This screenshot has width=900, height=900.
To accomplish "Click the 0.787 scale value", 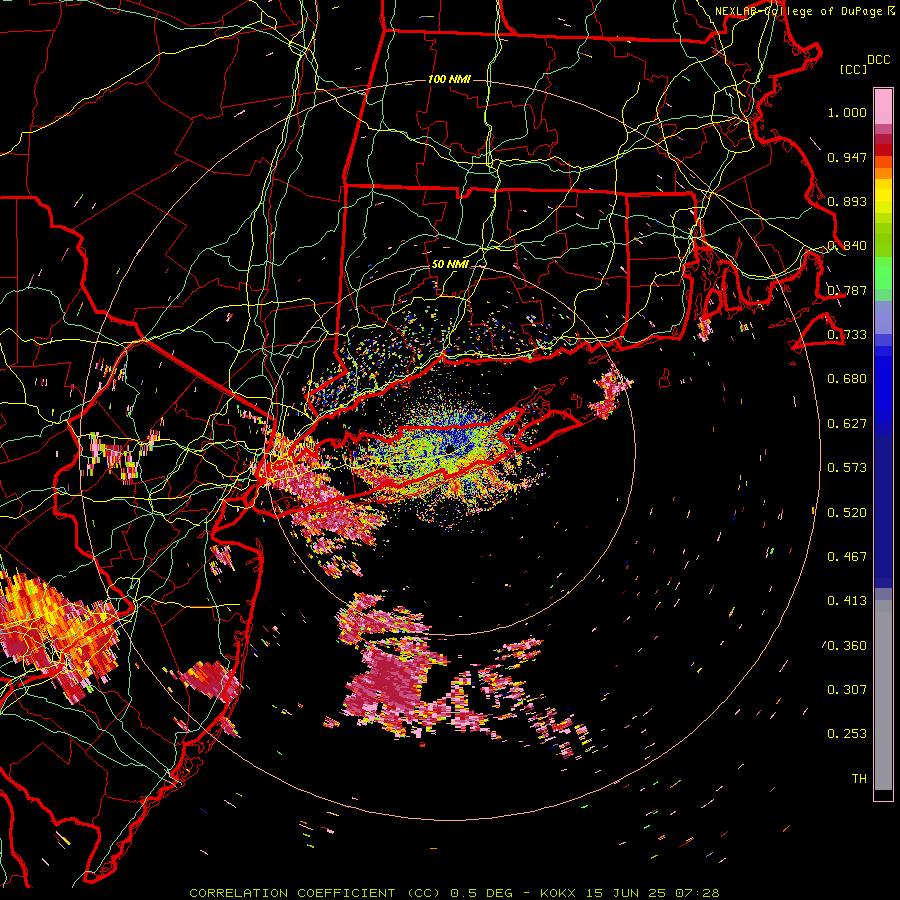I will 847,290.
